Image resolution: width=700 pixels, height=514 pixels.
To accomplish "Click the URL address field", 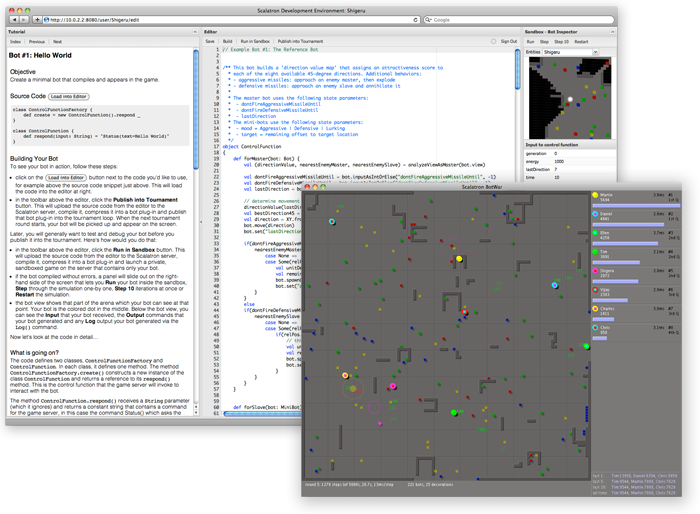I will tap(231, 20).
